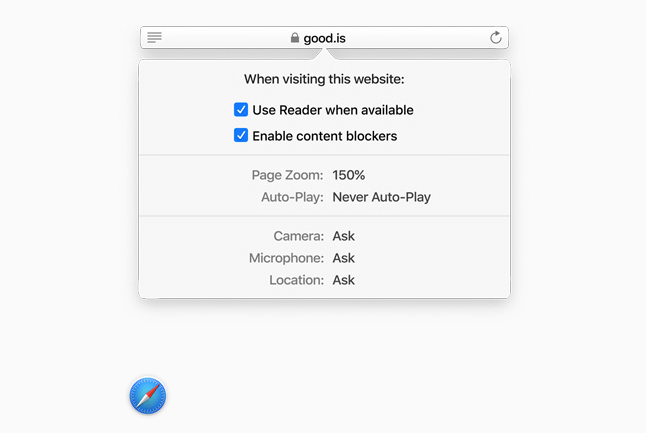Click the Location label

pos(297,280)
